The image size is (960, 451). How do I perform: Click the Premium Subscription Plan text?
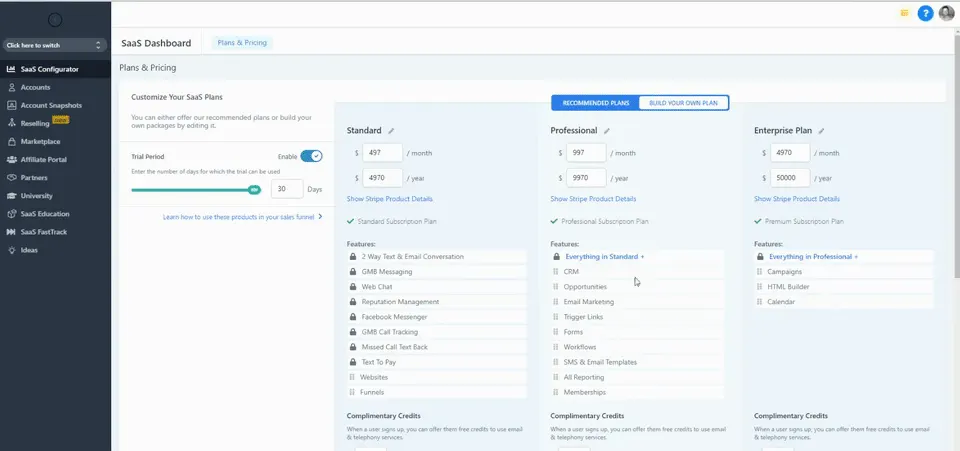click(x=804, y=222)
